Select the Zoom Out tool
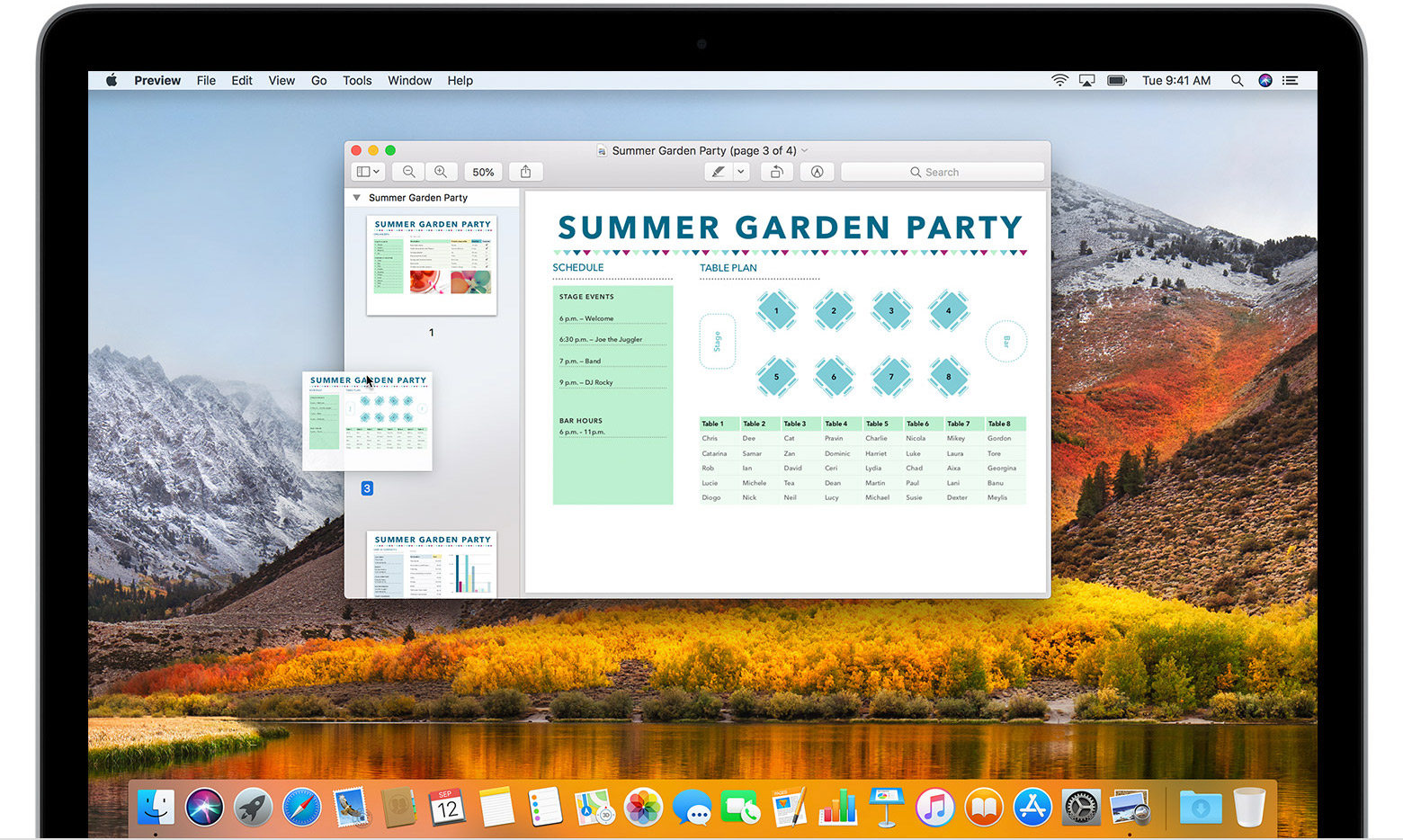The height and width of the screenshot is (840, 1403). pyautogui.click(x=408, y=171)
